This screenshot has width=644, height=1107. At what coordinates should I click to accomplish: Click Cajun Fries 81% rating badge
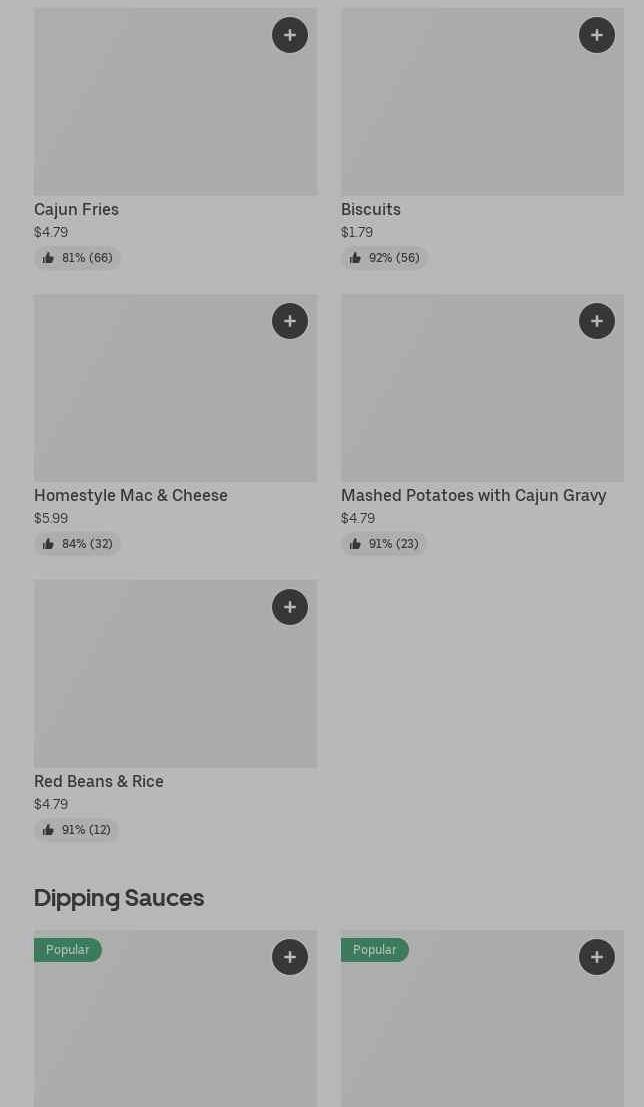click(77, 258)
